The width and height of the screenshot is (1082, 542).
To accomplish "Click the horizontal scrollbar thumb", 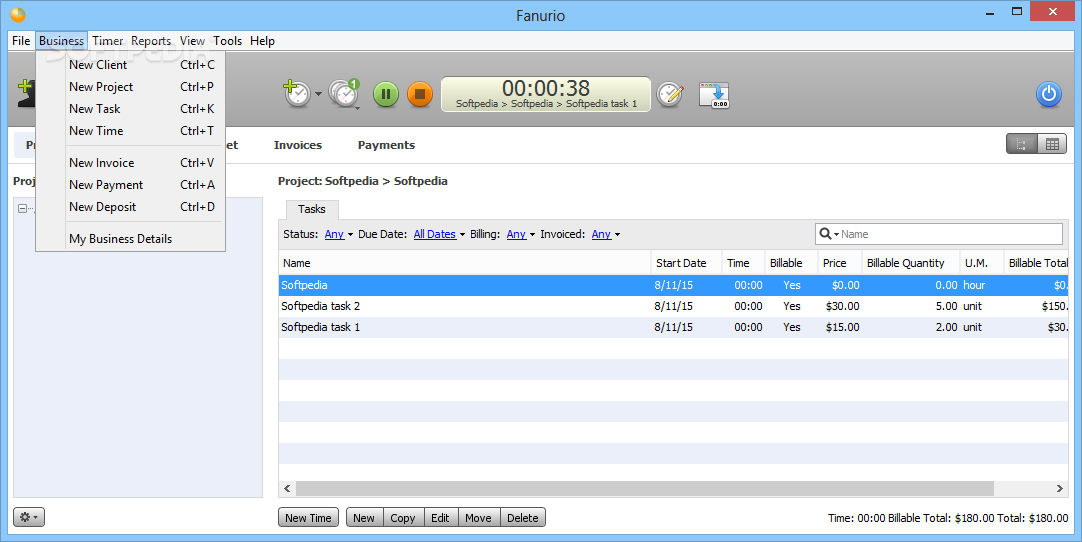I will (645, 488).
